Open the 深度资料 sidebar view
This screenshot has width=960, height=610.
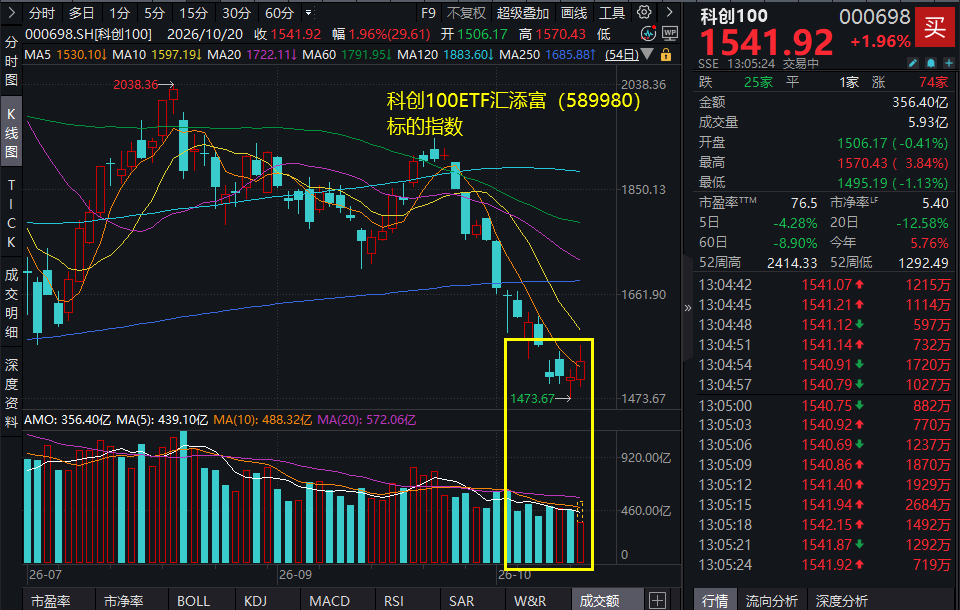[11, 393]
